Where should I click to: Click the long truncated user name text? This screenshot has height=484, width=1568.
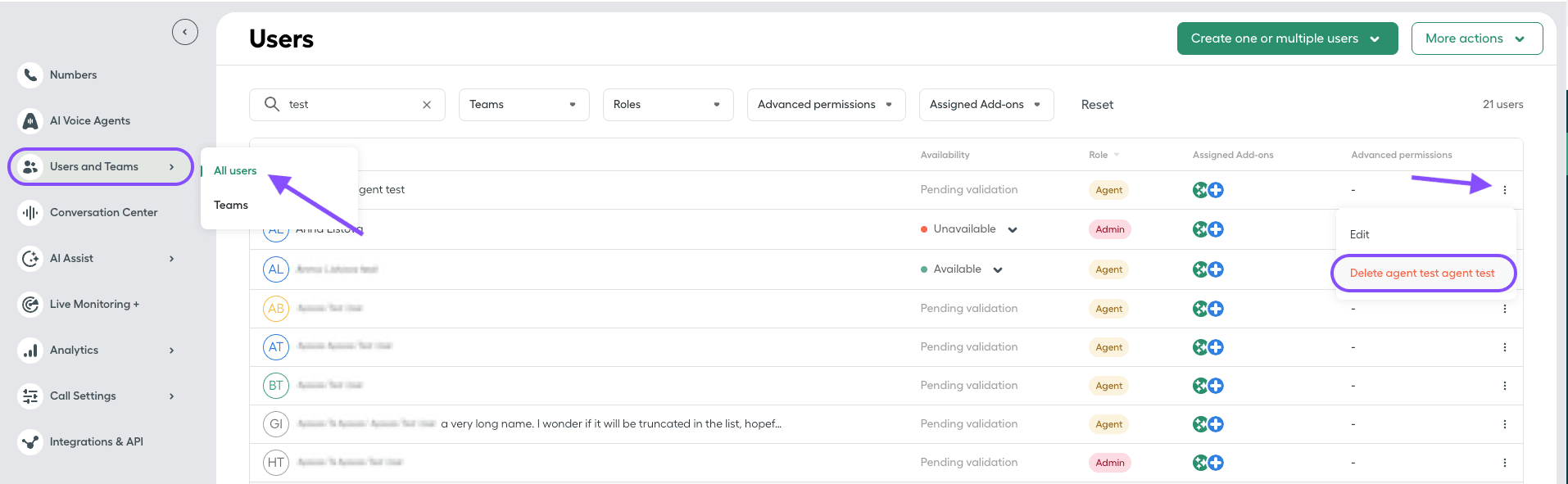tap(611, 424)
